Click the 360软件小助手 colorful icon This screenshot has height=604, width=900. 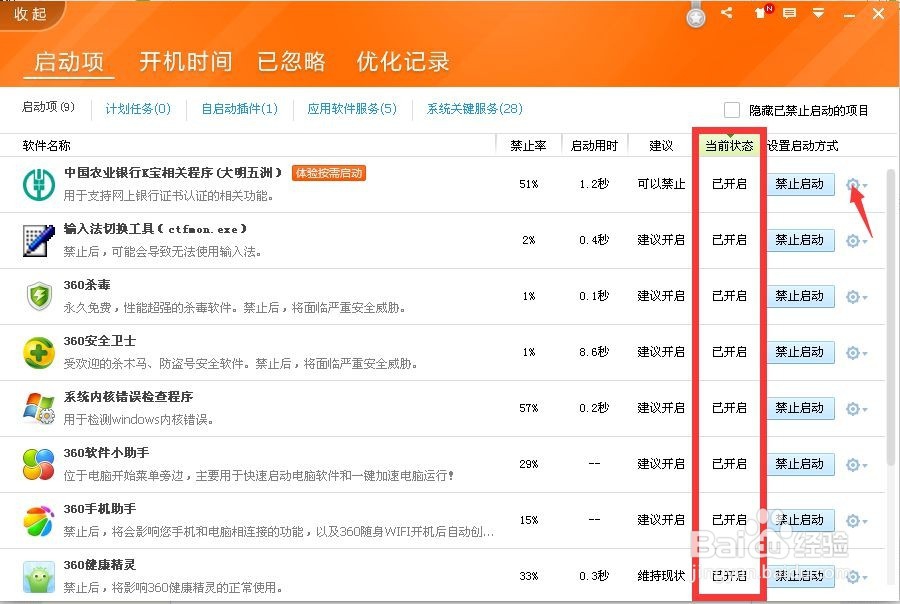pyautogui.click(x=39, y=464)
